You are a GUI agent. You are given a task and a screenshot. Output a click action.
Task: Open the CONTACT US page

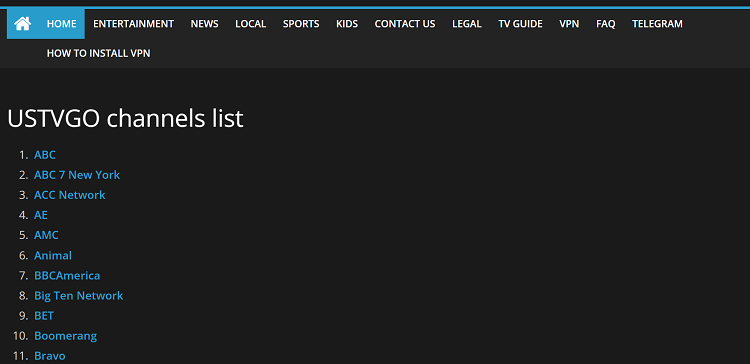click(x=405, y=24)
